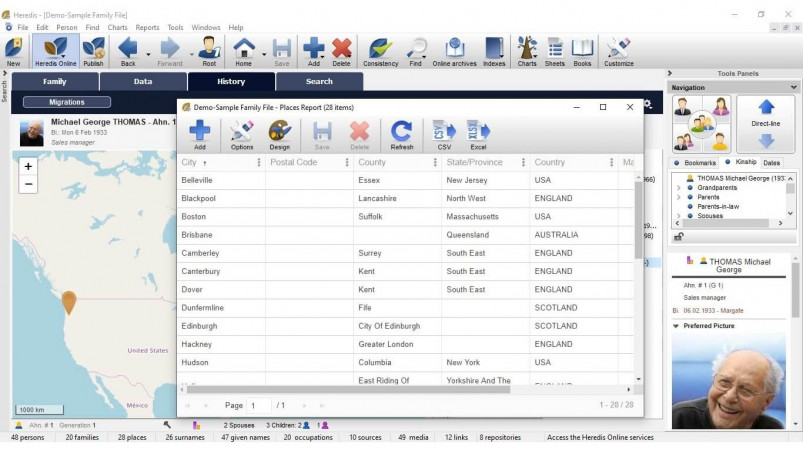This screenshot has width=803, height=451.
Task: Click the page number input field
Action: [x=258, y=405]
